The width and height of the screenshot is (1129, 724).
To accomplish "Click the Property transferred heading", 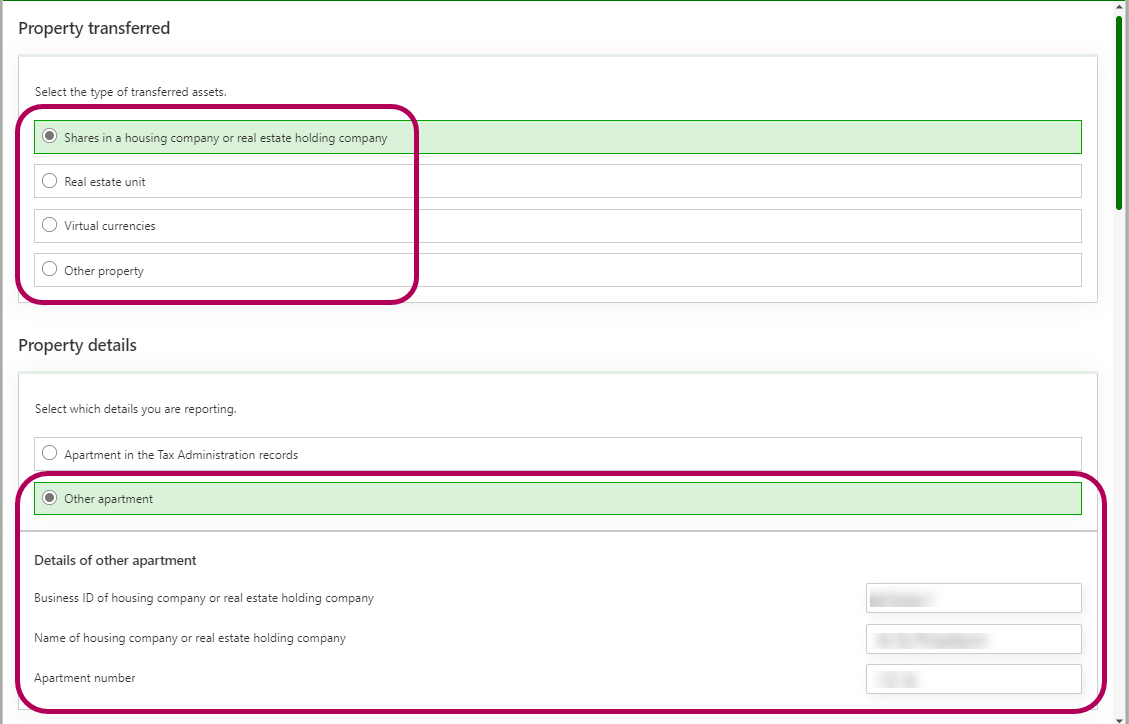I will pos(94,28).
